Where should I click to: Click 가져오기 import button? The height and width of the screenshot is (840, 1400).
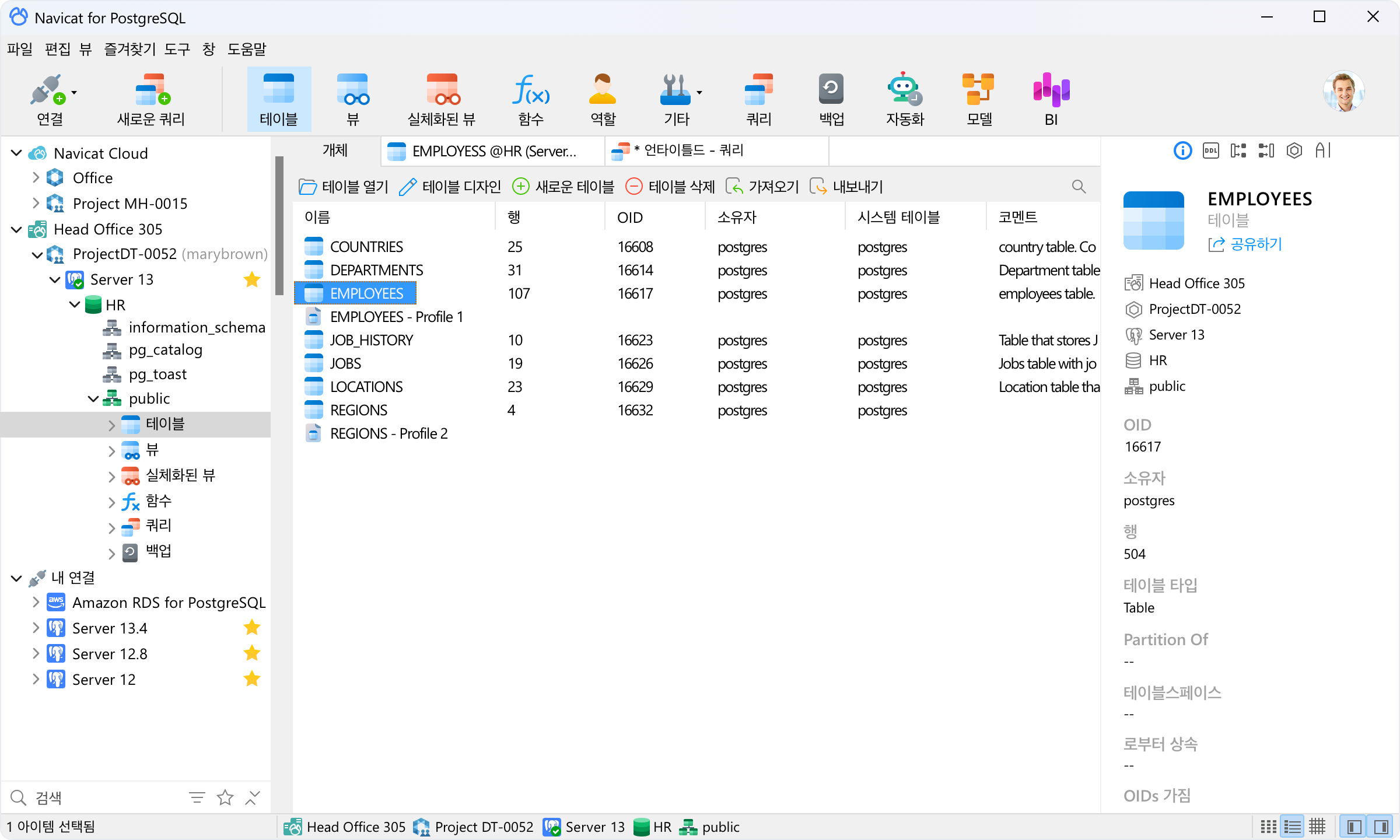pos(761,187)
